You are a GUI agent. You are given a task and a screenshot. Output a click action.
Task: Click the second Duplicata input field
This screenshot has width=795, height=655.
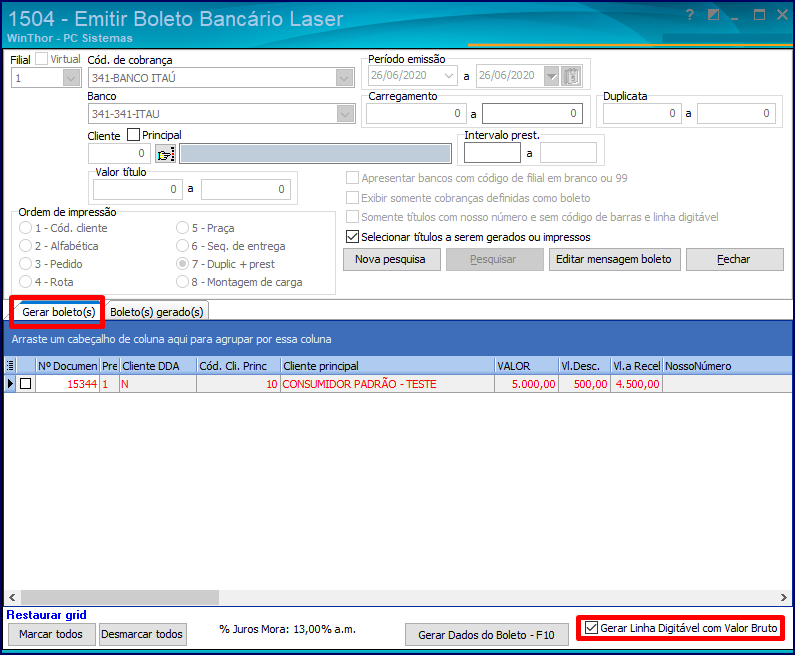coord(738,114)
